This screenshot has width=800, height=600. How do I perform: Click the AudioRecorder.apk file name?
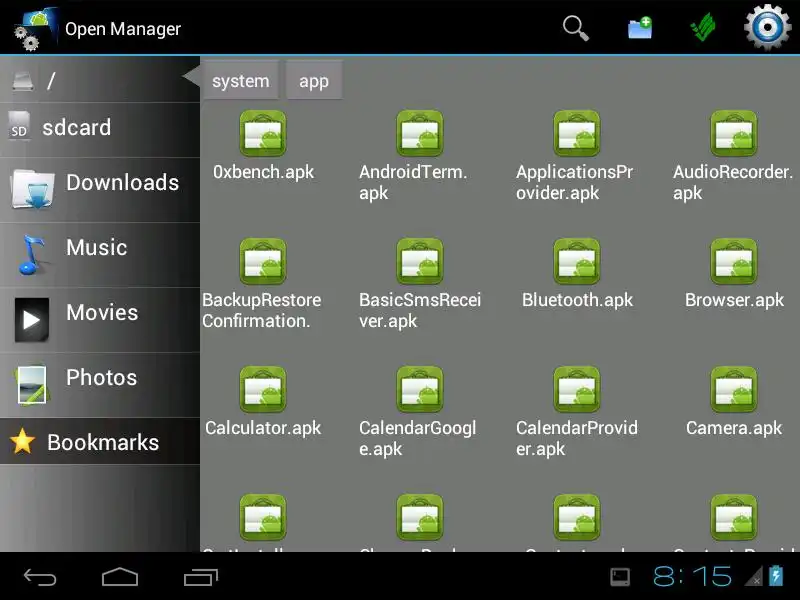[x=733, y=183]
